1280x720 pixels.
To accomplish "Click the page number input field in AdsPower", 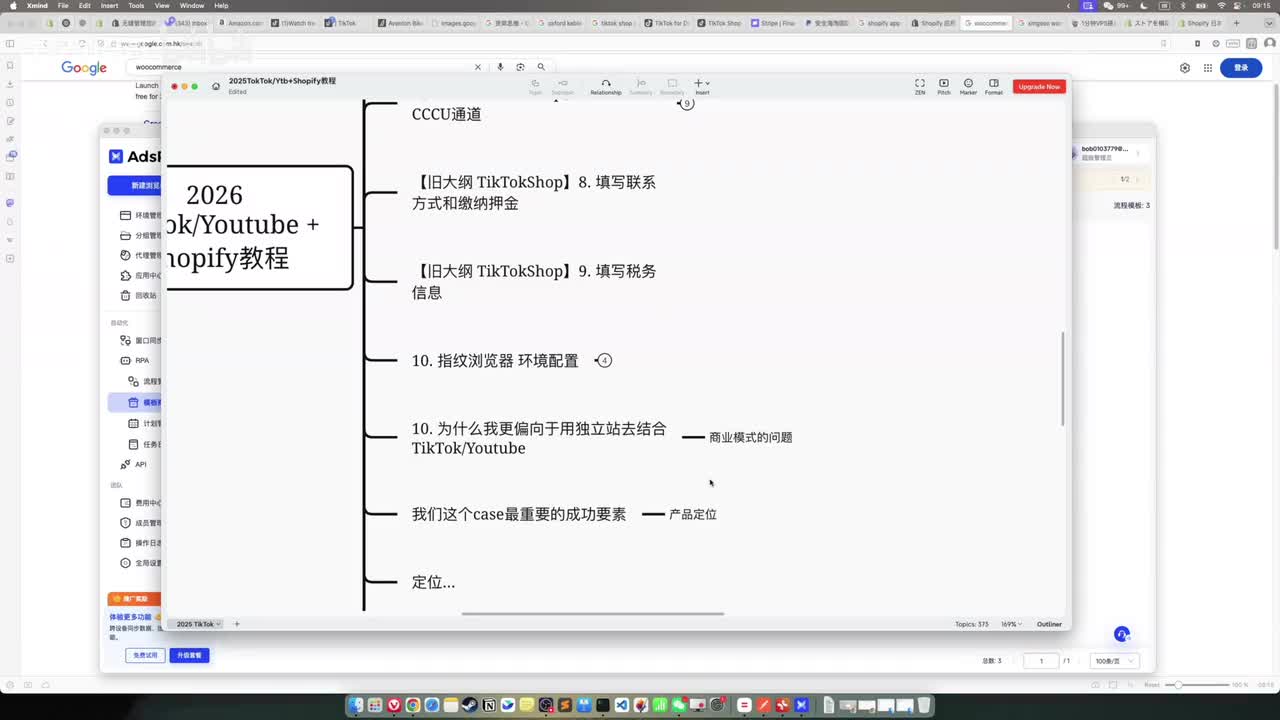I will pos(1041,661).
